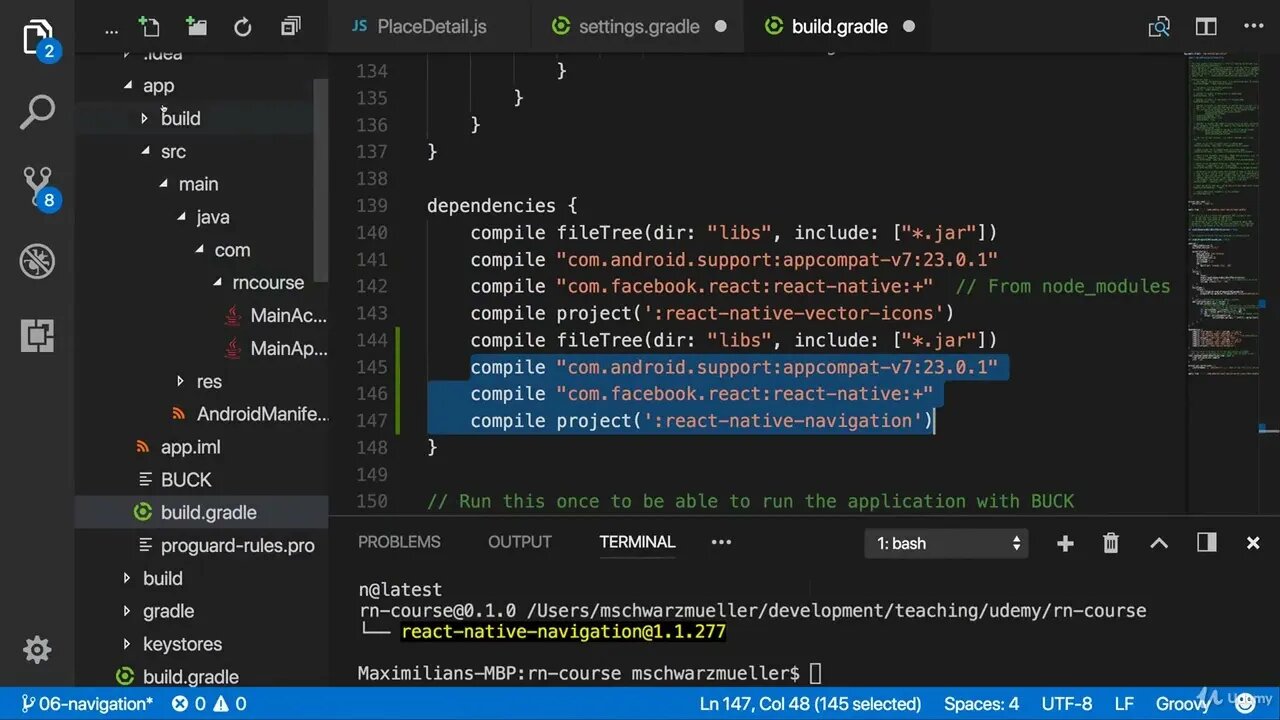Switch to settings.gradle tab
The height and width of the screenshot is (720, 1280).
click(x=639, y=27)
